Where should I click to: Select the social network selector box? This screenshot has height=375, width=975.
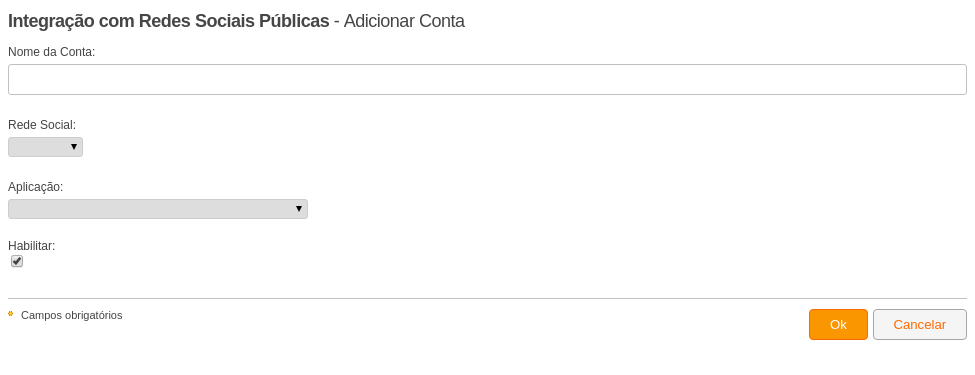pyautogui.click(x=45, y=147)
